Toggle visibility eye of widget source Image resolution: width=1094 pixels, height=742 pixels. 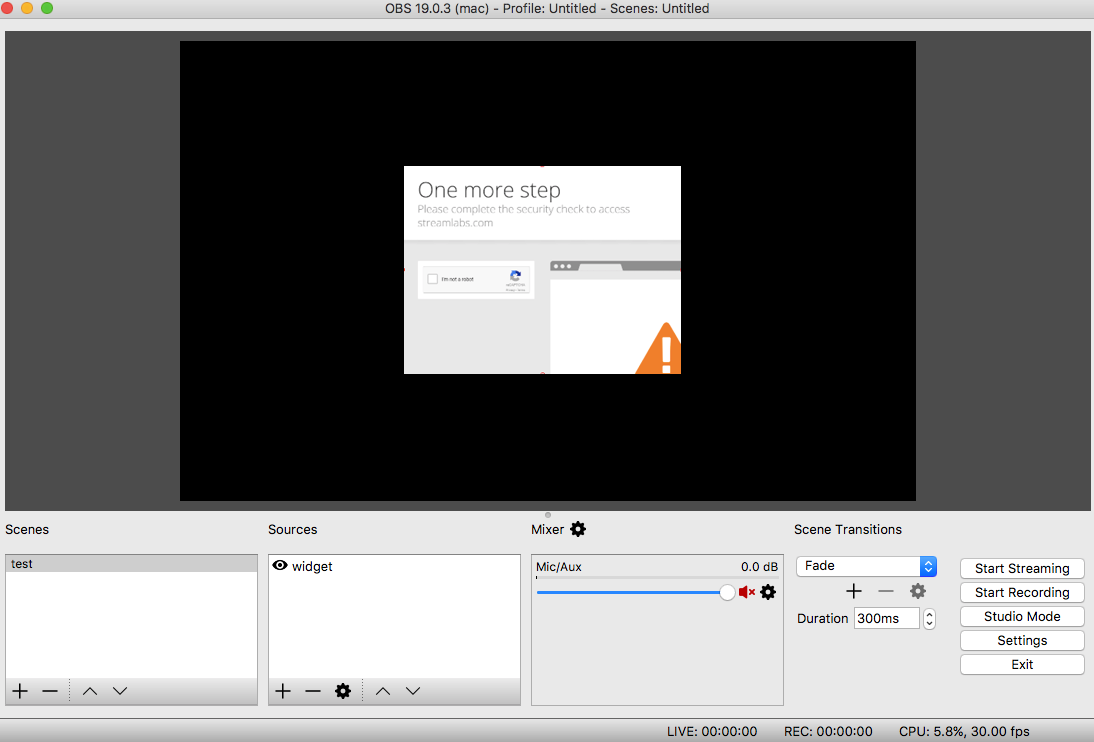tap(280, 565)
